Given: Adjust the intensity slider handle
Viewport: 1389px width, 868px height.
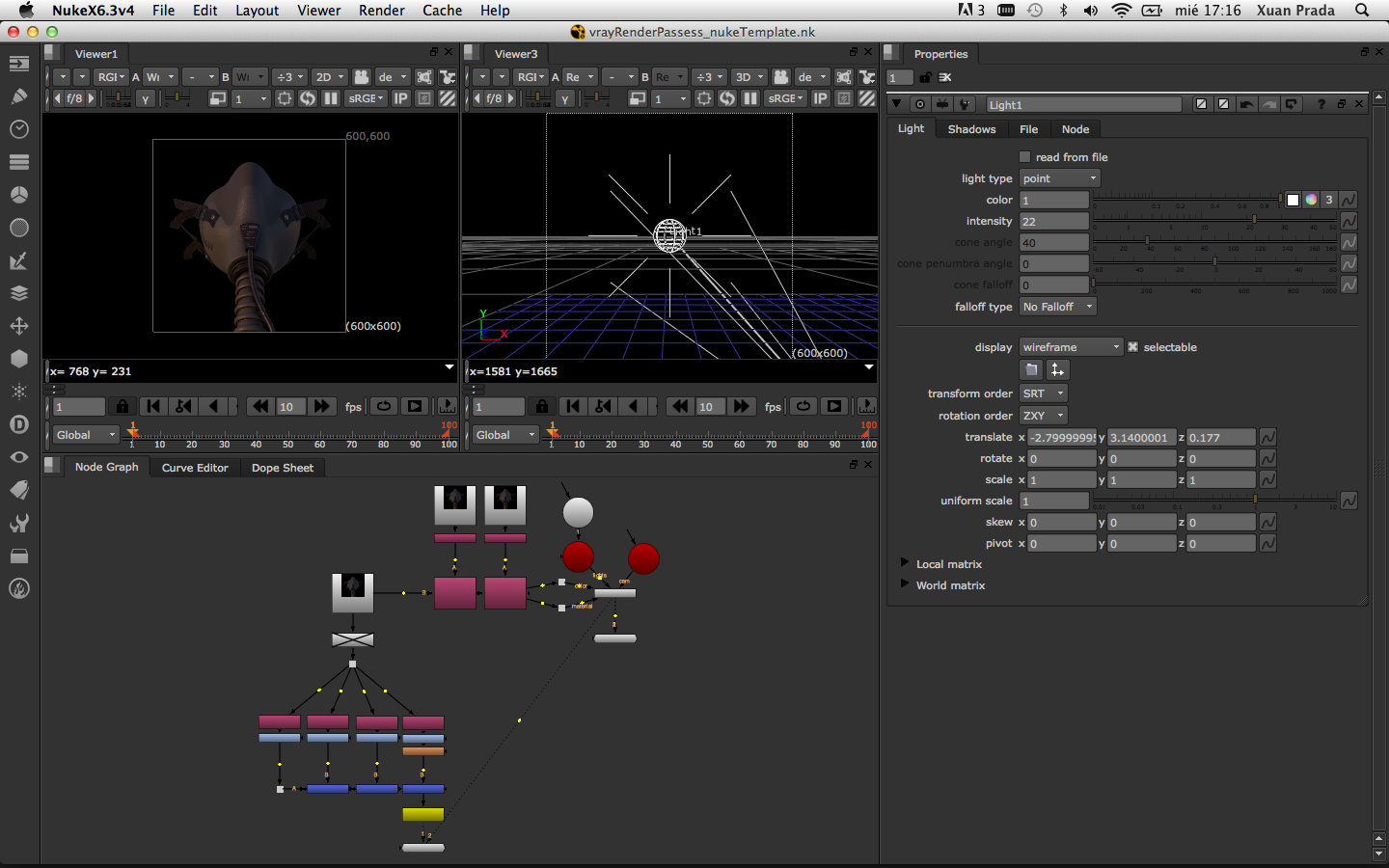Looking at the screenshot, I should coord(1254,220).
